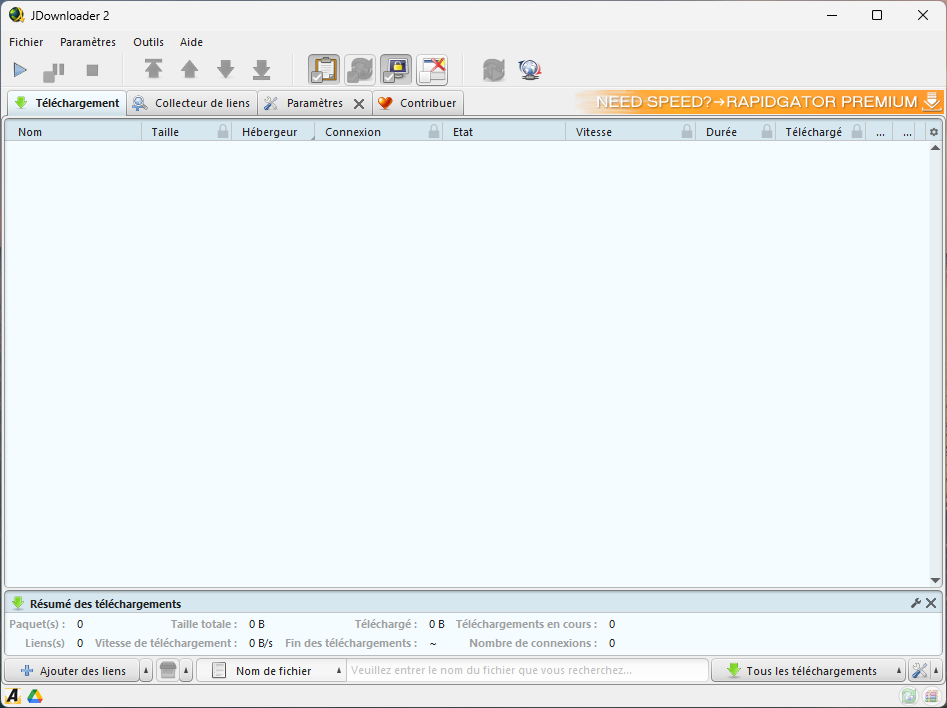Click Ajouter des liens button
This screenshot has height=708, width=947.
pos(72,671)
